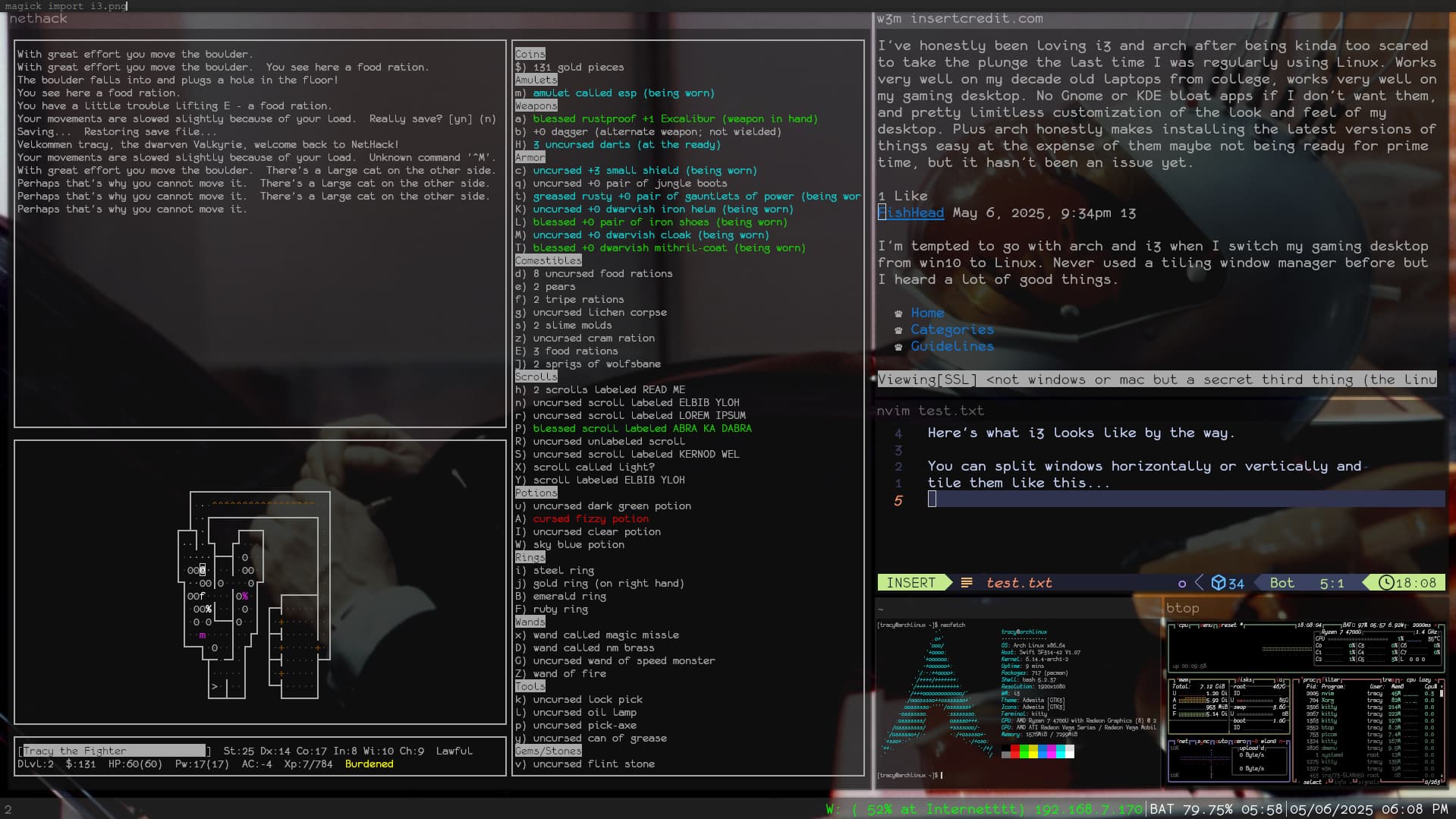Click 'test.txt' filename in nvim statusline

pyautogui.click(x=1019, y=583)
